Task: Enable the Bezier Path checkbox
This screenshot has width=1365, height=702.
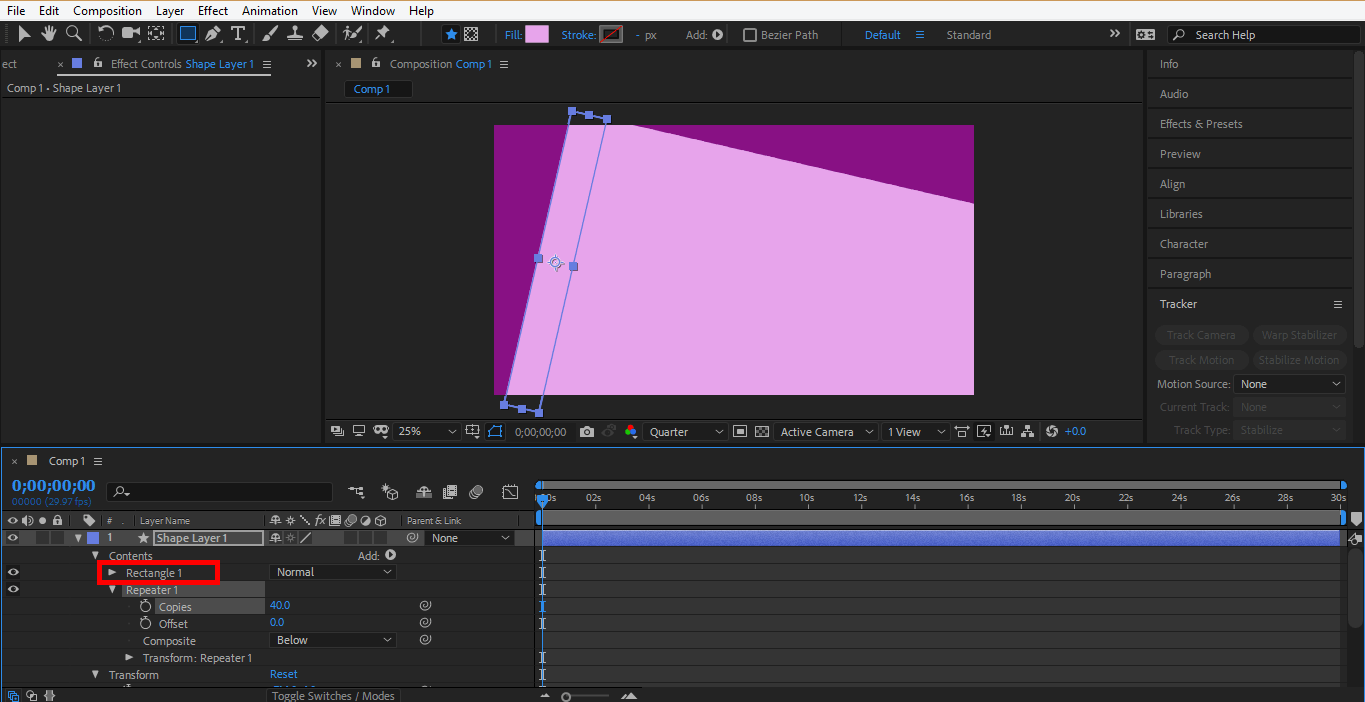Action: pos(750,35)
